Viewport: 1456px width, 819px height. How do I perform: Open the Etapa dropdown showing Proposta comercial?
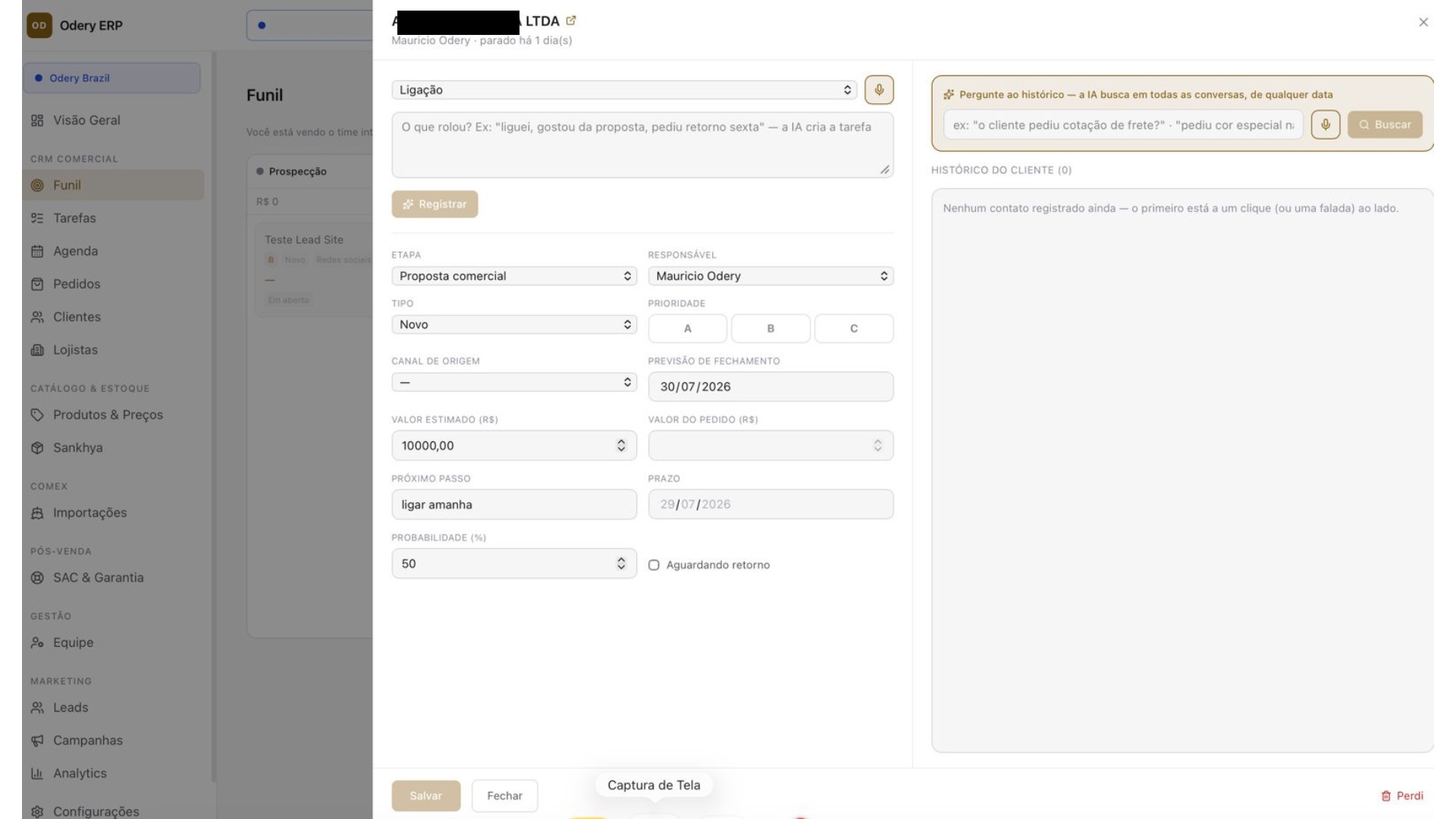514,276
